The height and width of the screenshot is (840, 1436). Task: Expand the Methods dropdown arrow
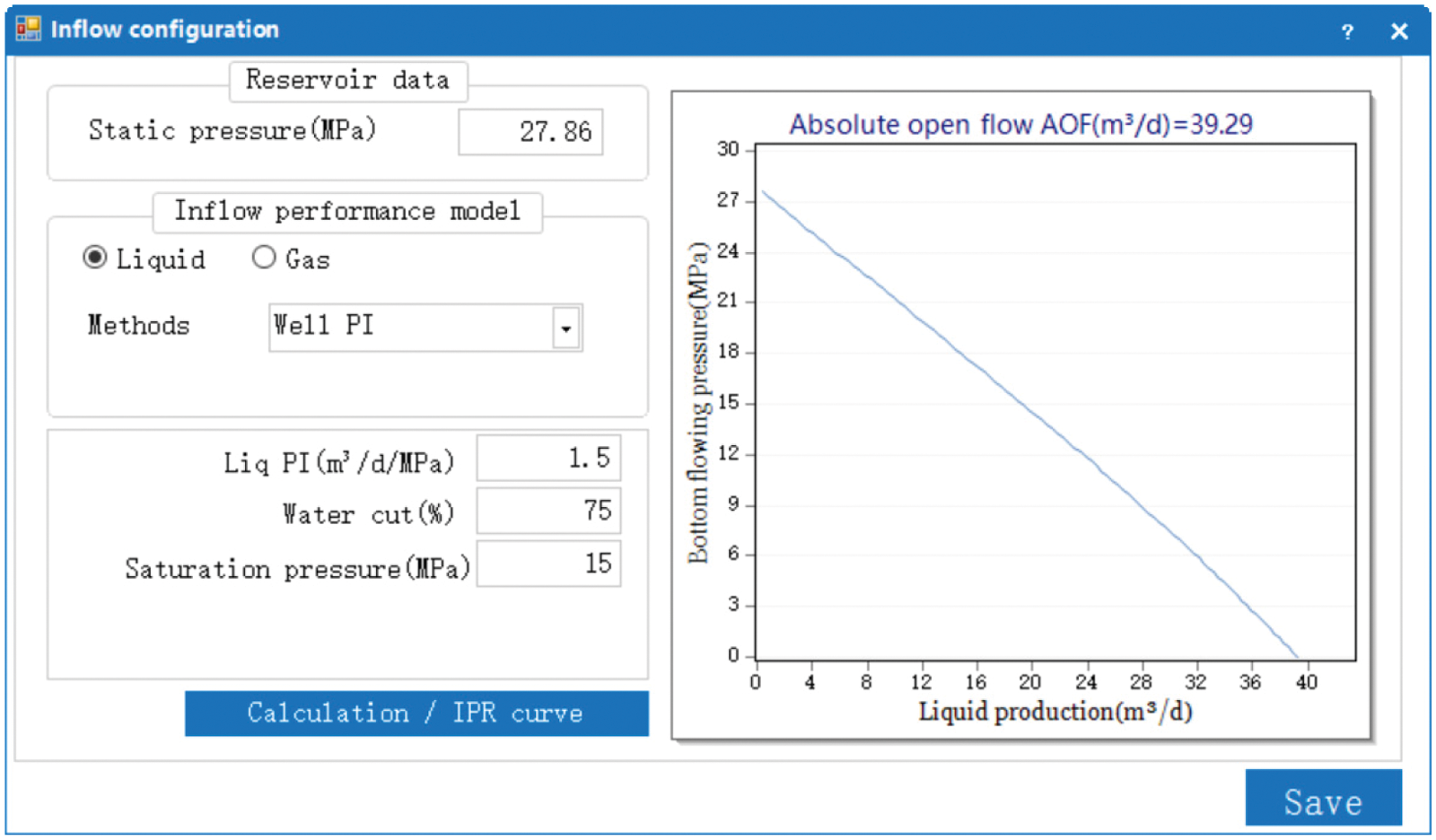(x=566, y=328)
